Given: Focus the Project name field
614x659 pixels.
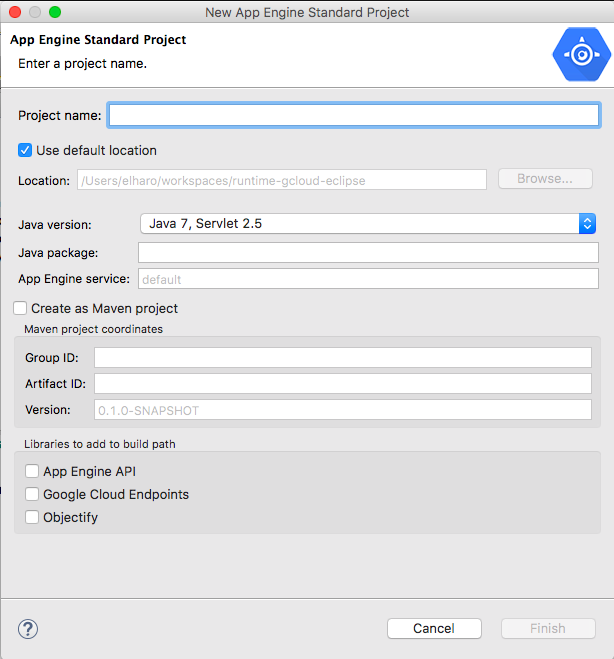Looking at the screenshot, I should pyautogui.click(x=354, y=115).
